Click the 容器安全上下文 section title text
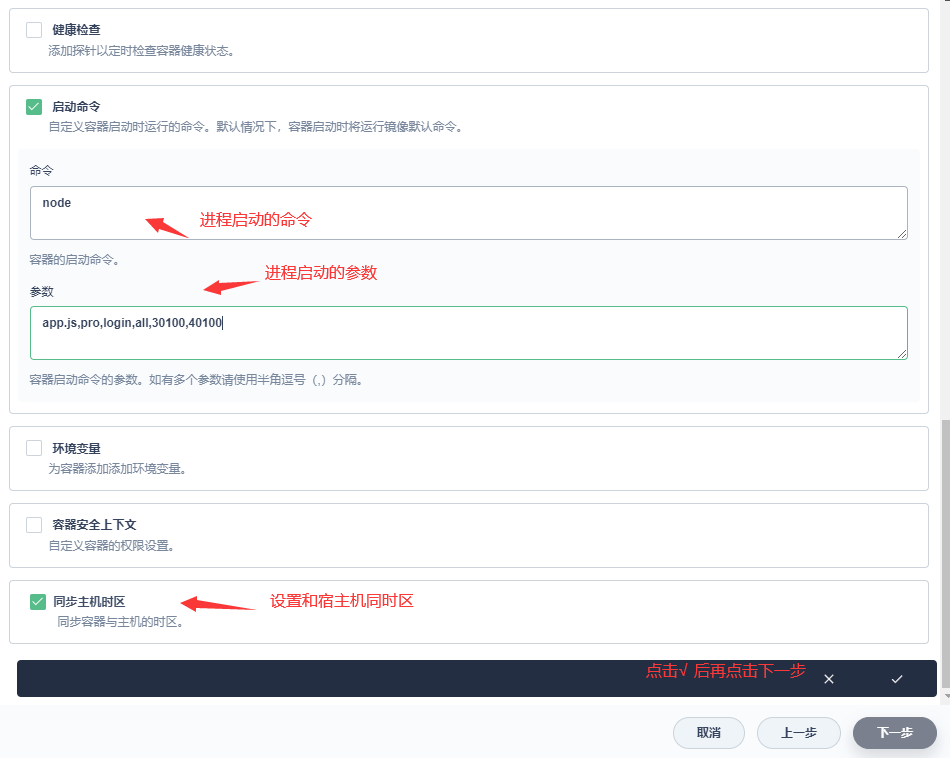This screenshot has height=758, width=950. 94,524
